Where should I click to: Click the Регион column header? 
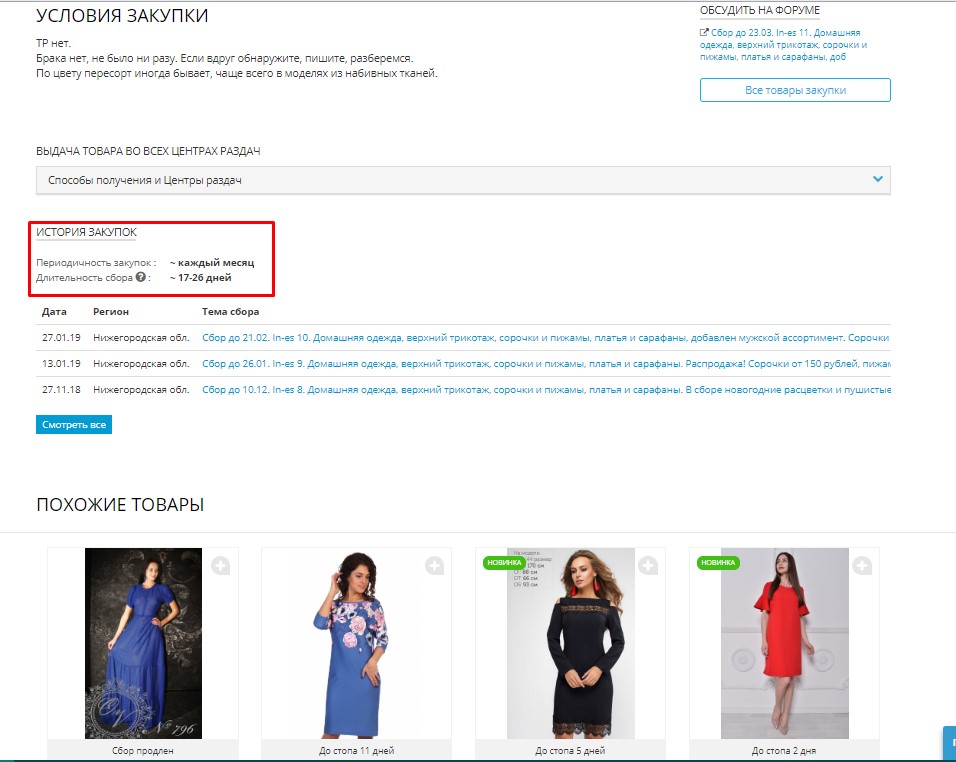pos(111,312)
